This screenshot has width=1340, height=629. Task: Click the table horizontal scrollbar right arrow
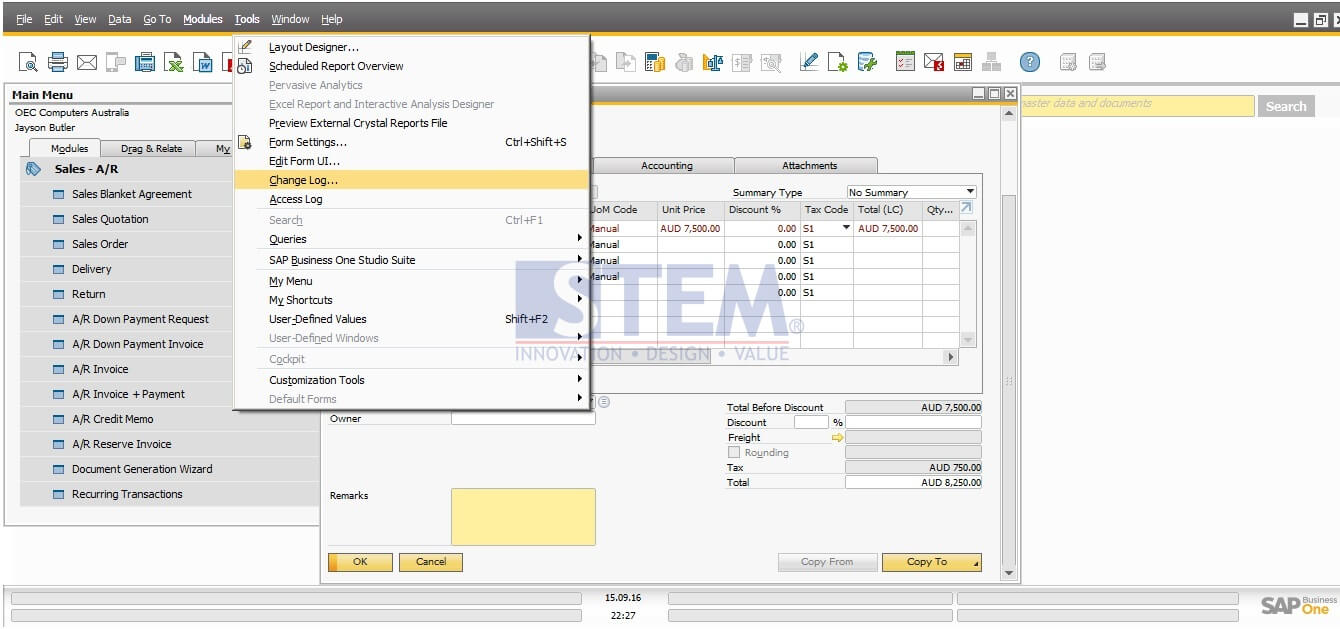point(951,357)
